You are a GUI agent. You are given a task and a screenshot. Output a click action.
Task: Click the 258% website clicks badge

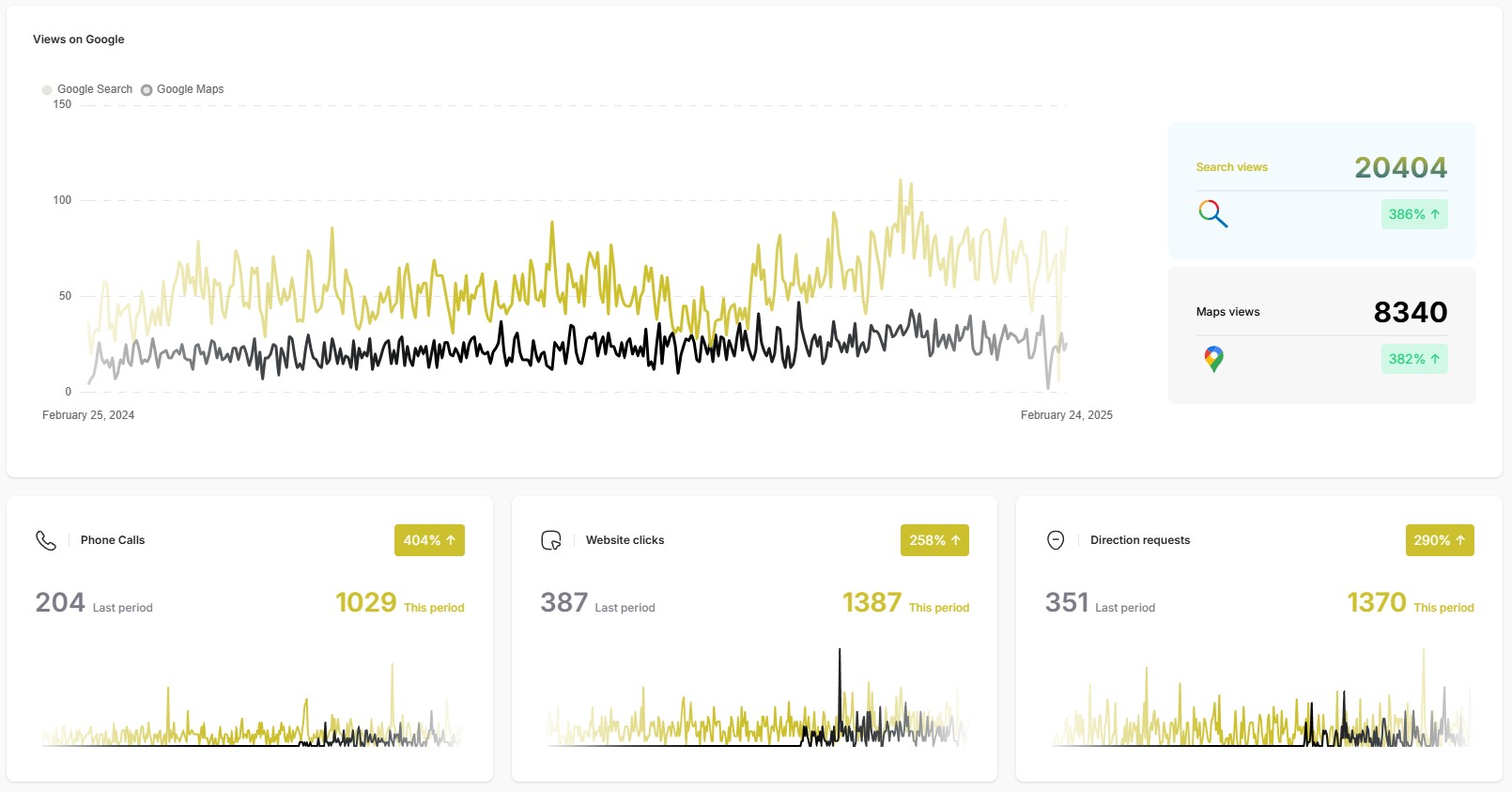pyautogui.click(x=934, y=540)
